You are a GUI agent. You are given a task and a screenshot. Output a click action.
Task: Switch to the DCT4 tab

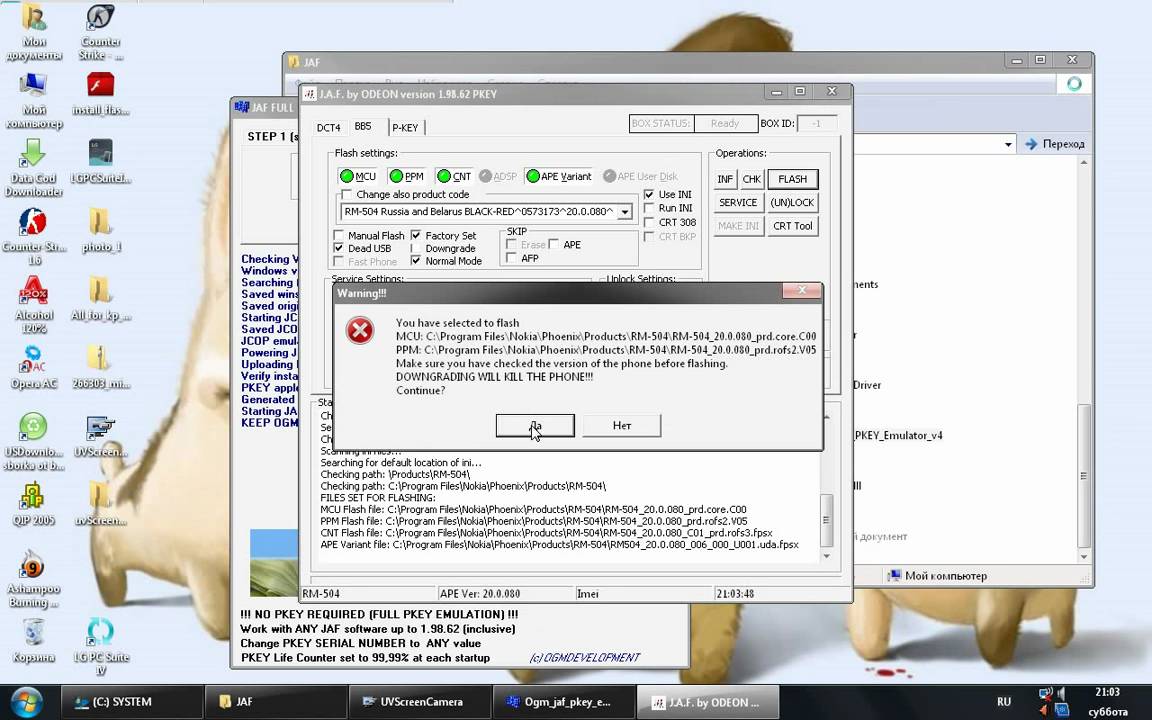click(328, 128)
